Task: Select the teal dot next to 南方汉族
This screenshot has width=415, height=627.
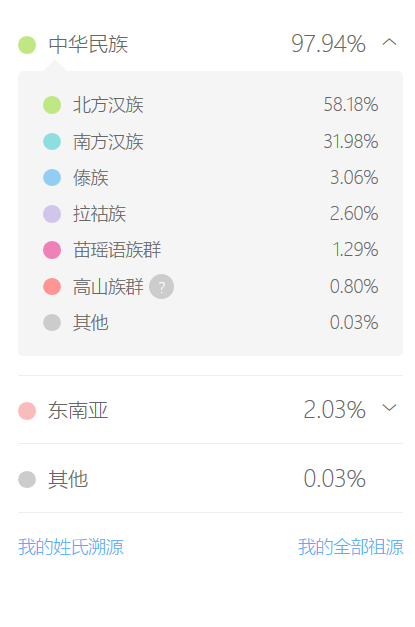Action: pyautogui.click(x=52, y=142)
